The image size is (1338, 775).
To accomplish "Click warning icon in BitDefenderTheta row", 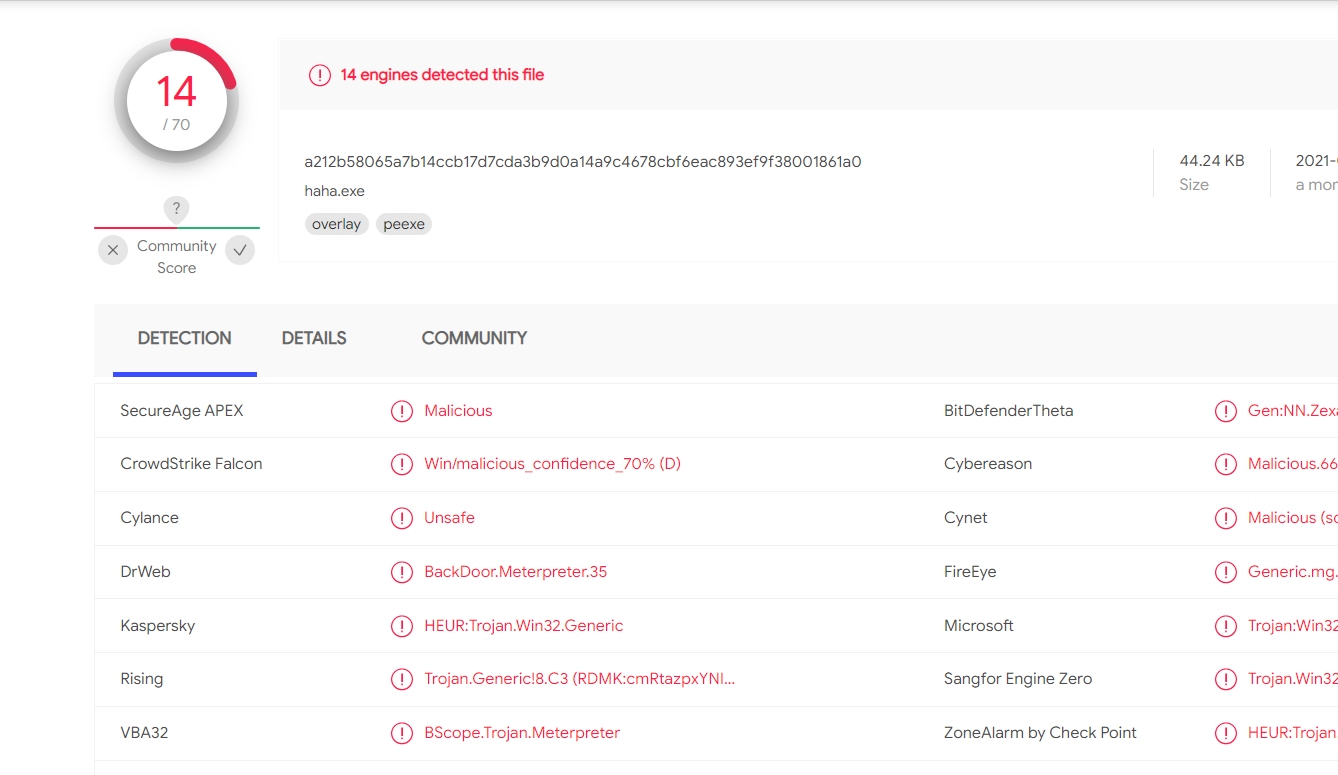I will tap(1226, 411).
